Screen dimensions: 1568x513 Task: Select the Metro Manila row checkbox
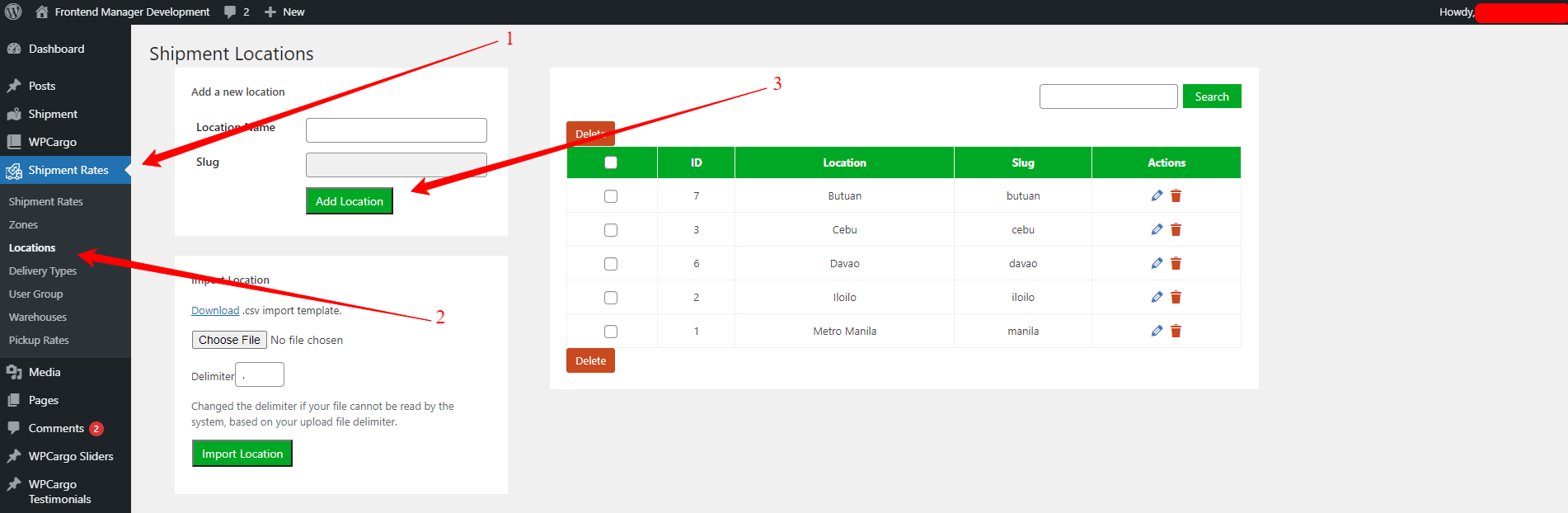611,332
